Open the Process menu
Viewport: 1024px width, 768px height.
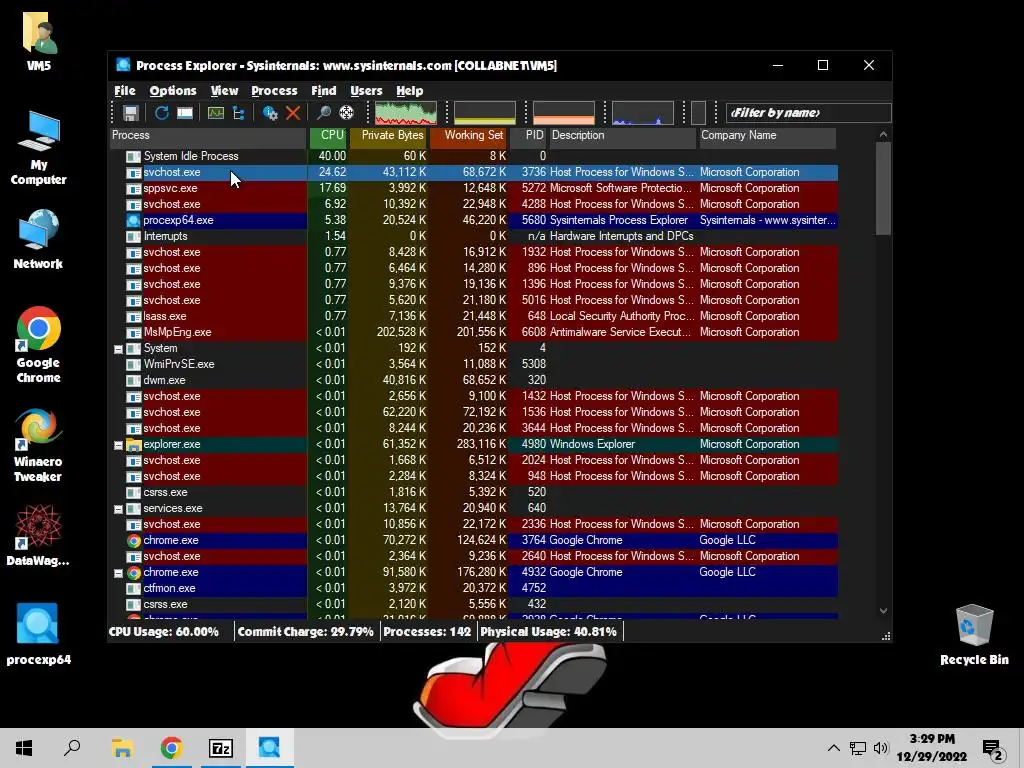274,91
